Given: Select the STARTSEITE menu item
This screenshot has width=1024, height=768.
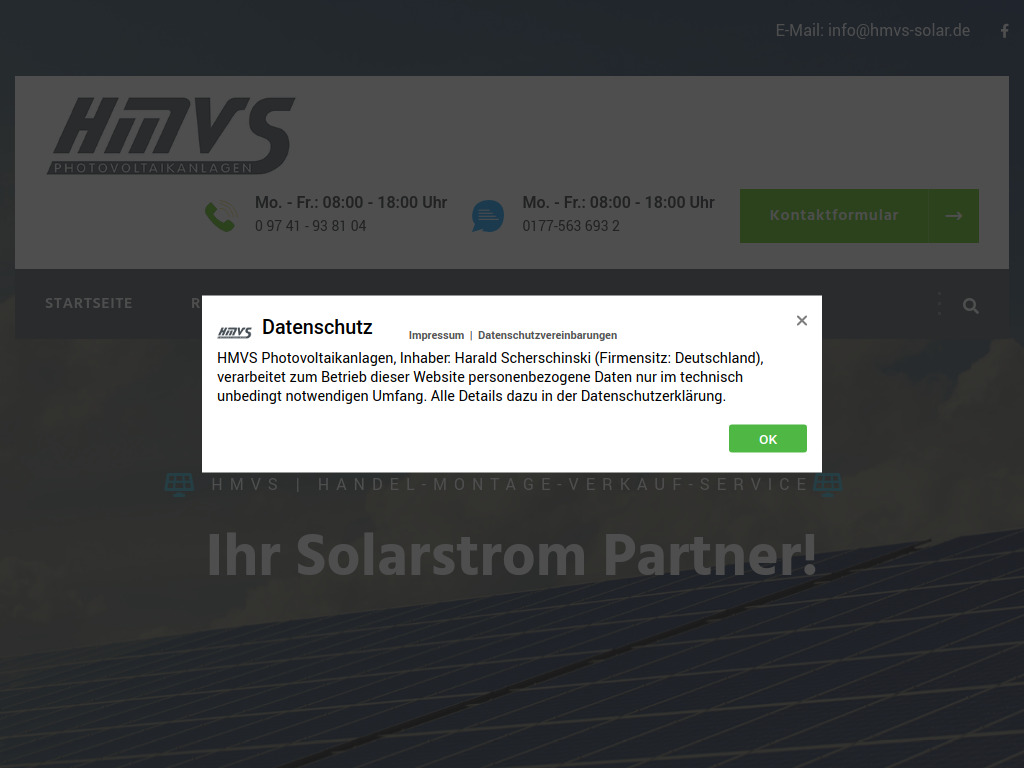Looking at the screenshot, I should pos(89,303).
